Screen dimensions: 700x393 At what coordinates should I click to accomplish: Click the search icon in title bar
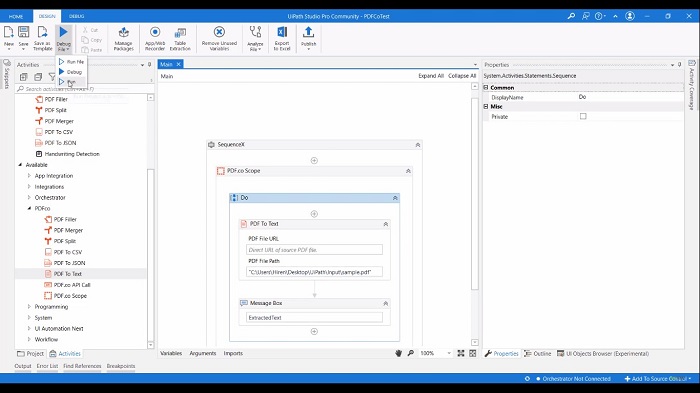(x=571, y=16)
